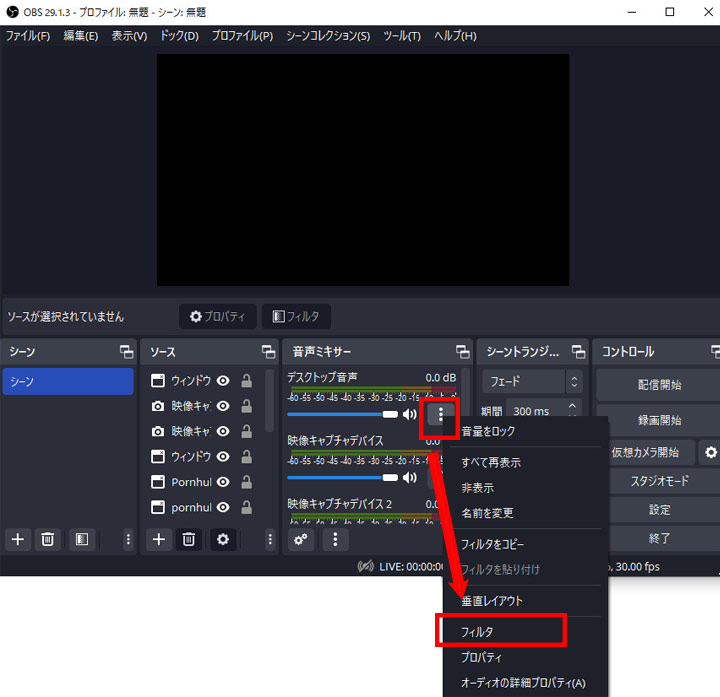Click 配信開始 to start streaming

point(658,385)
